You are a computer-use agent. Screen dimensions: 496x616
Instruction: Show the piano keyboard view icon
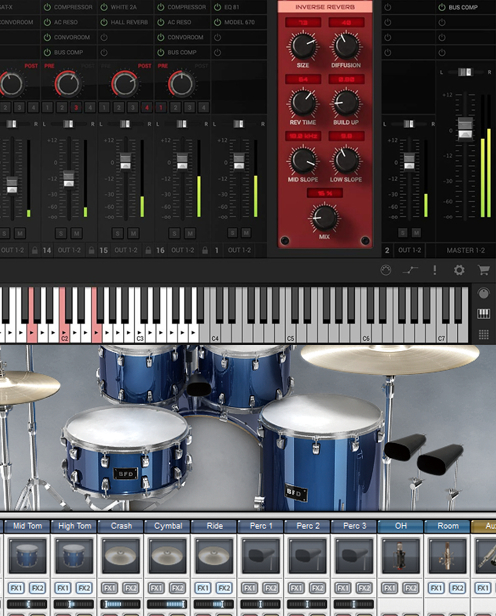coord(483,314)
